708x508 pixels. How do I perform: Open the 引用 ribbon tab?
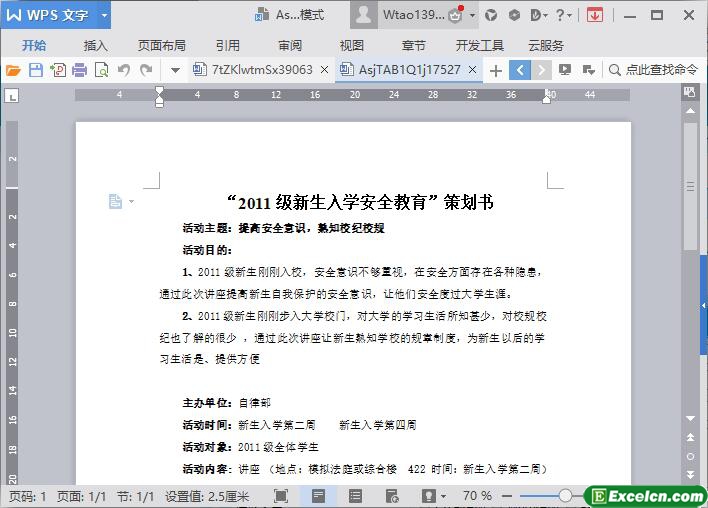[227, 46]
